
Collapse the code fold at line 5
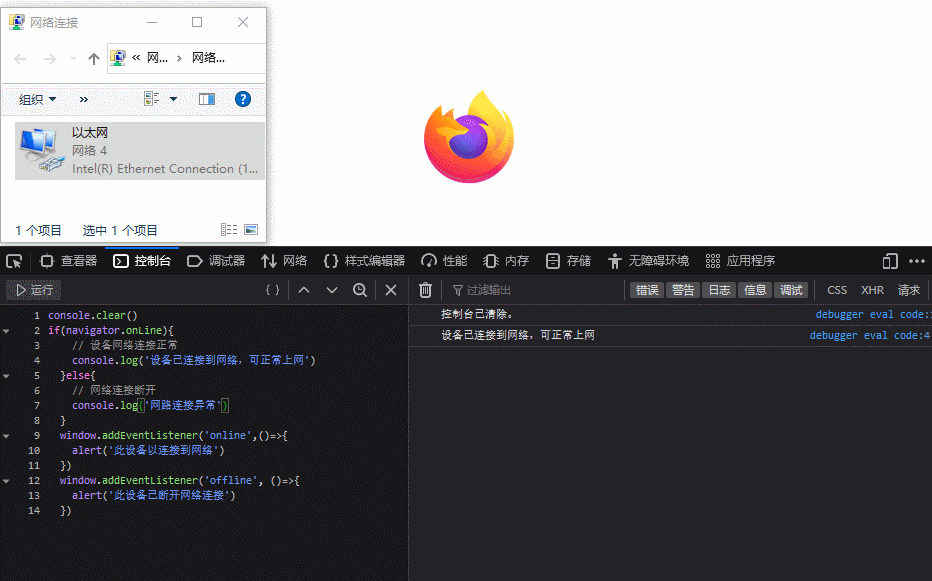click(7, 376)
